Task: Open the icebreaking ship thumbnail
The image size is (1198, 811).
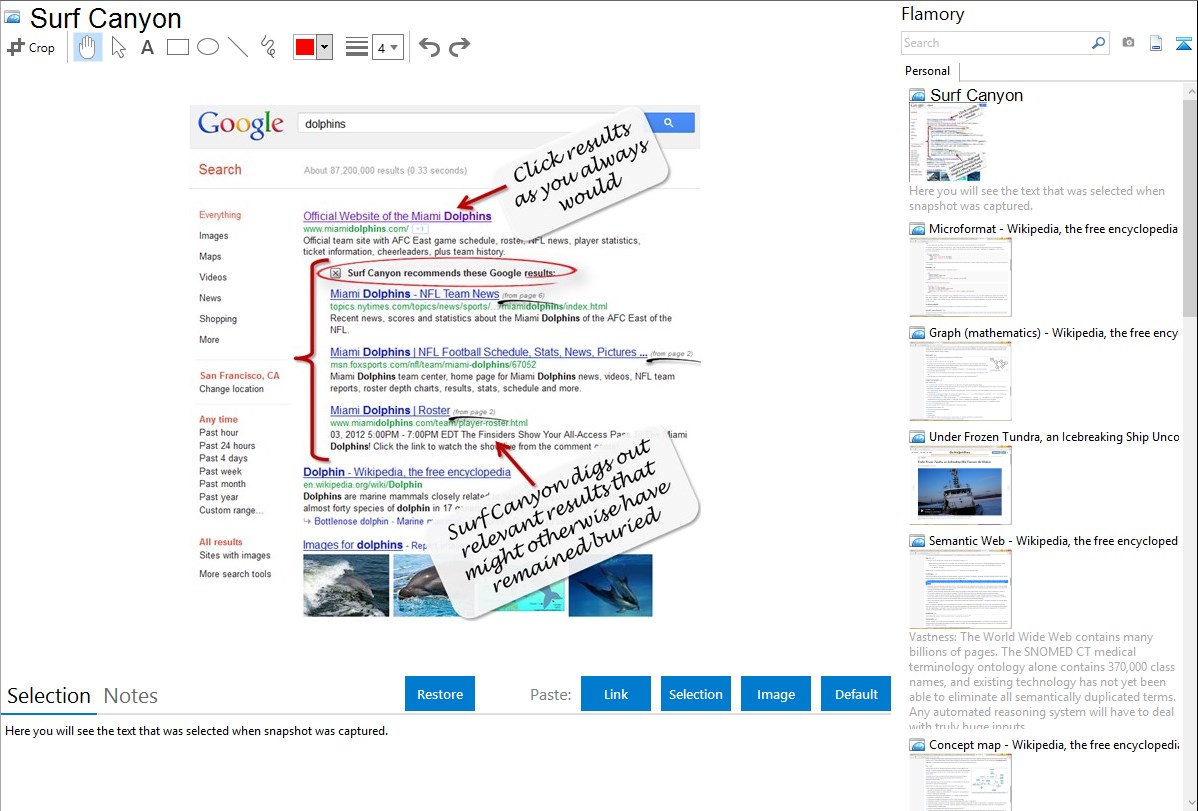Action: click(960, 485)
